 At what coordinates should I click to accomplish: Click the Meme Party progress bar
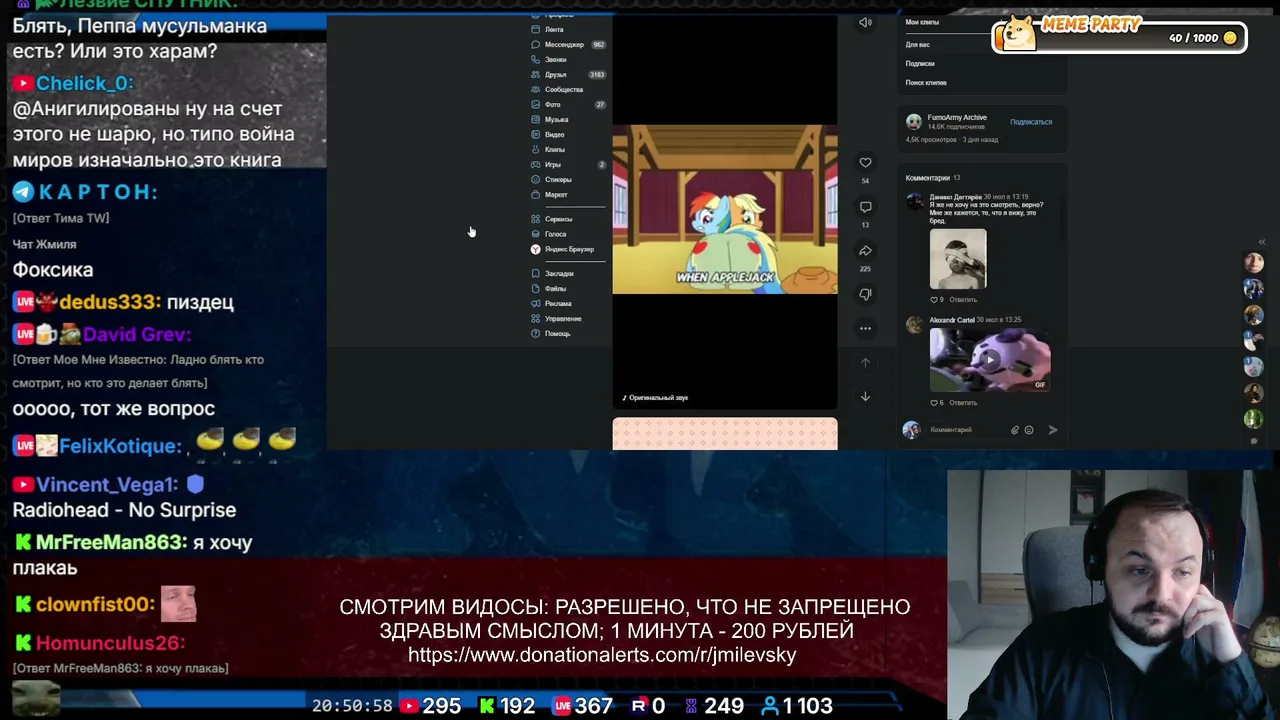1120,38
